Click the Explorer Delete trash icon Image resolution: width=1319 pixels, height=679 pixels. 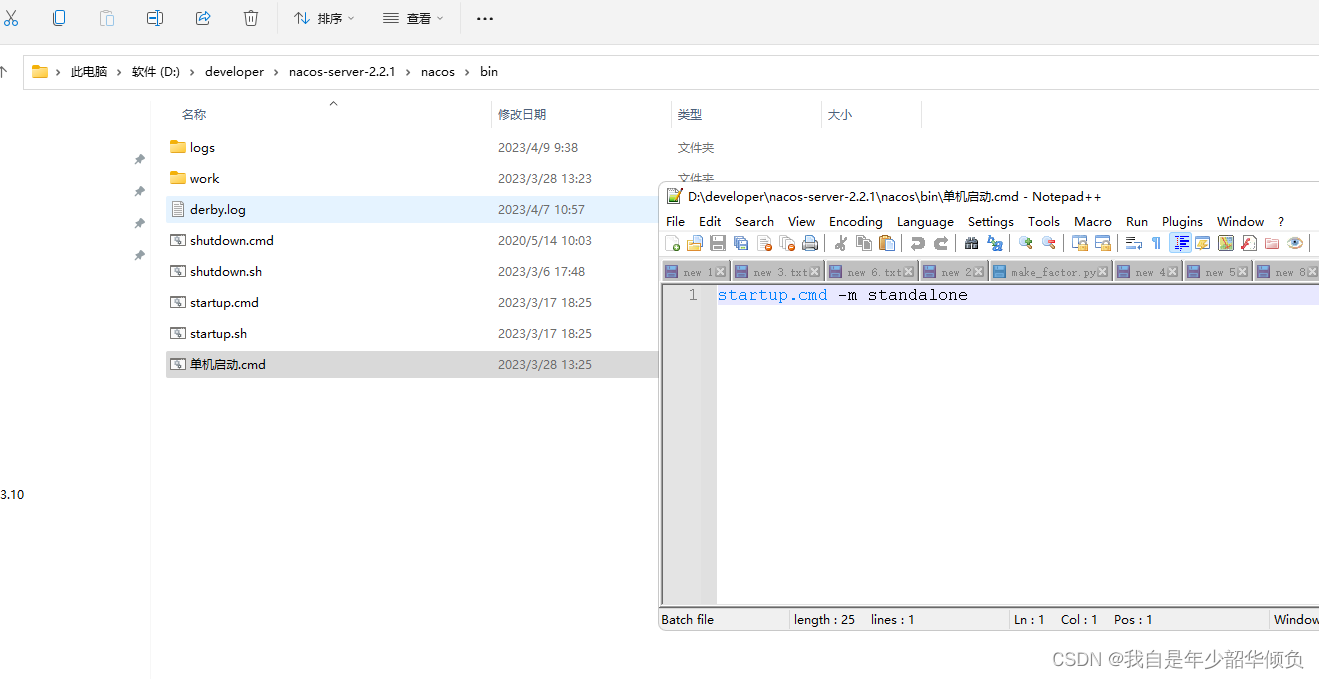point(251,18)
